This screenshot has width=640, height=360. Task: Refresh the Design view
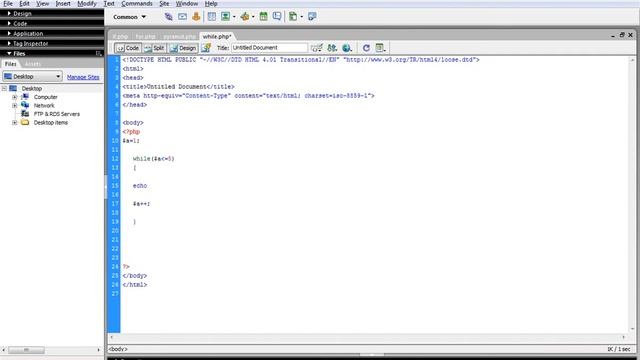366,48
